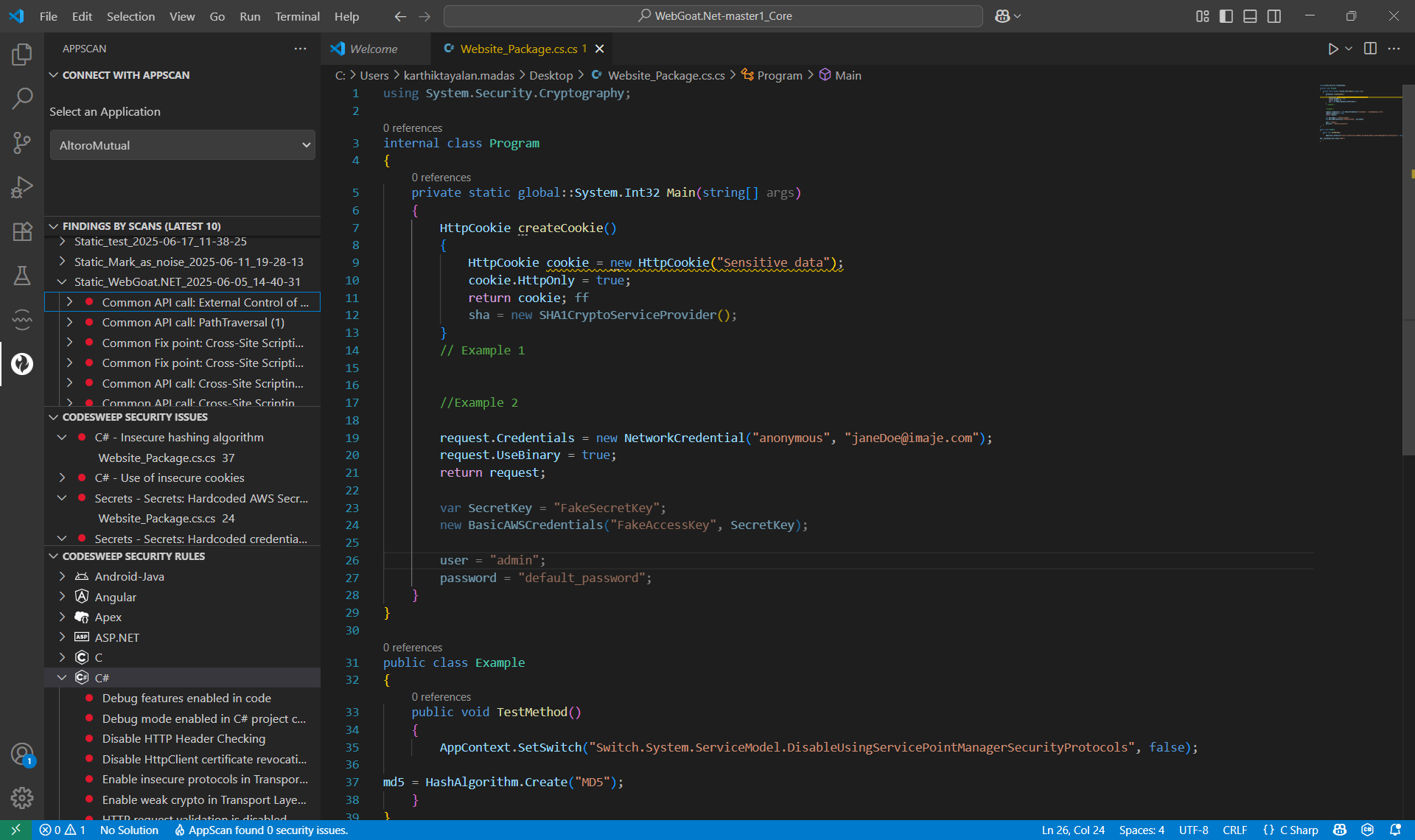
Task: Open the Testing flask icon
Action: click(22, 276)
